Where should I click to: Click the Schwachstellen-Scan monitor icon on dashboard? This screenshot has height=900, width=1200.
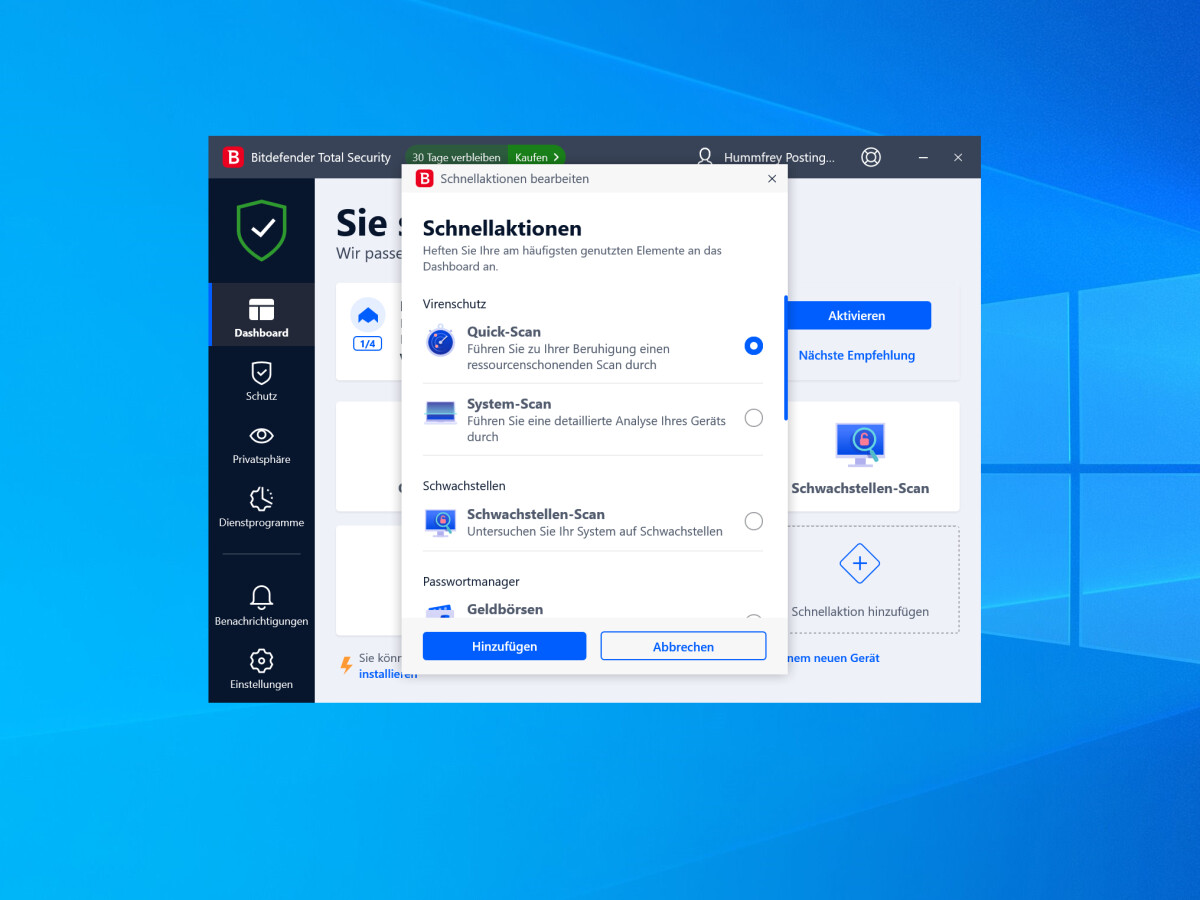pyautogui.click(x=860, y=445)
